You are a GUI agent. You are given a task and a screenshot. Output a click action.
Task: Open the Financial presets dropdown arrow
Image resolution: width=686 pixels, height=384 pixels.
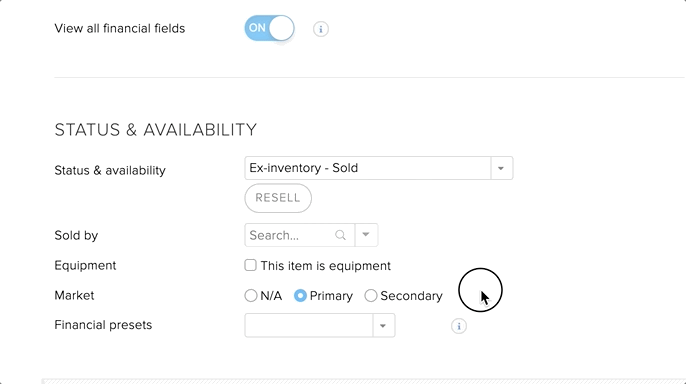click(383, 325)
